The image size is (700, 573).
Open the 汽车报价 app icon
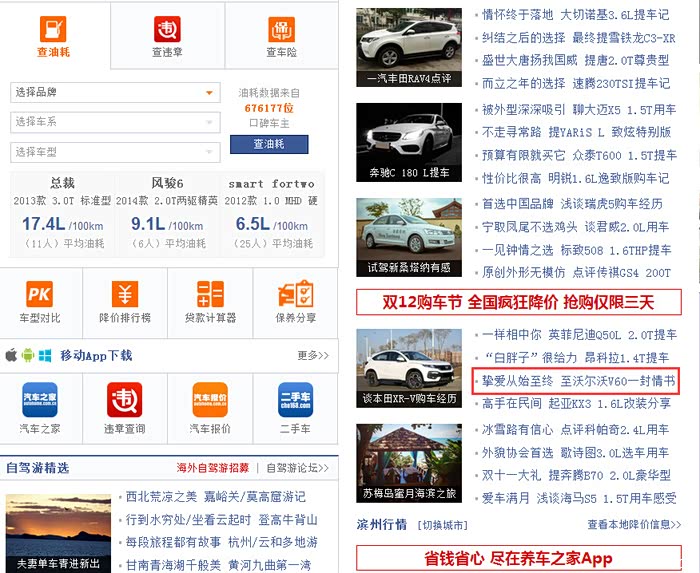click(x=210, y=400)
